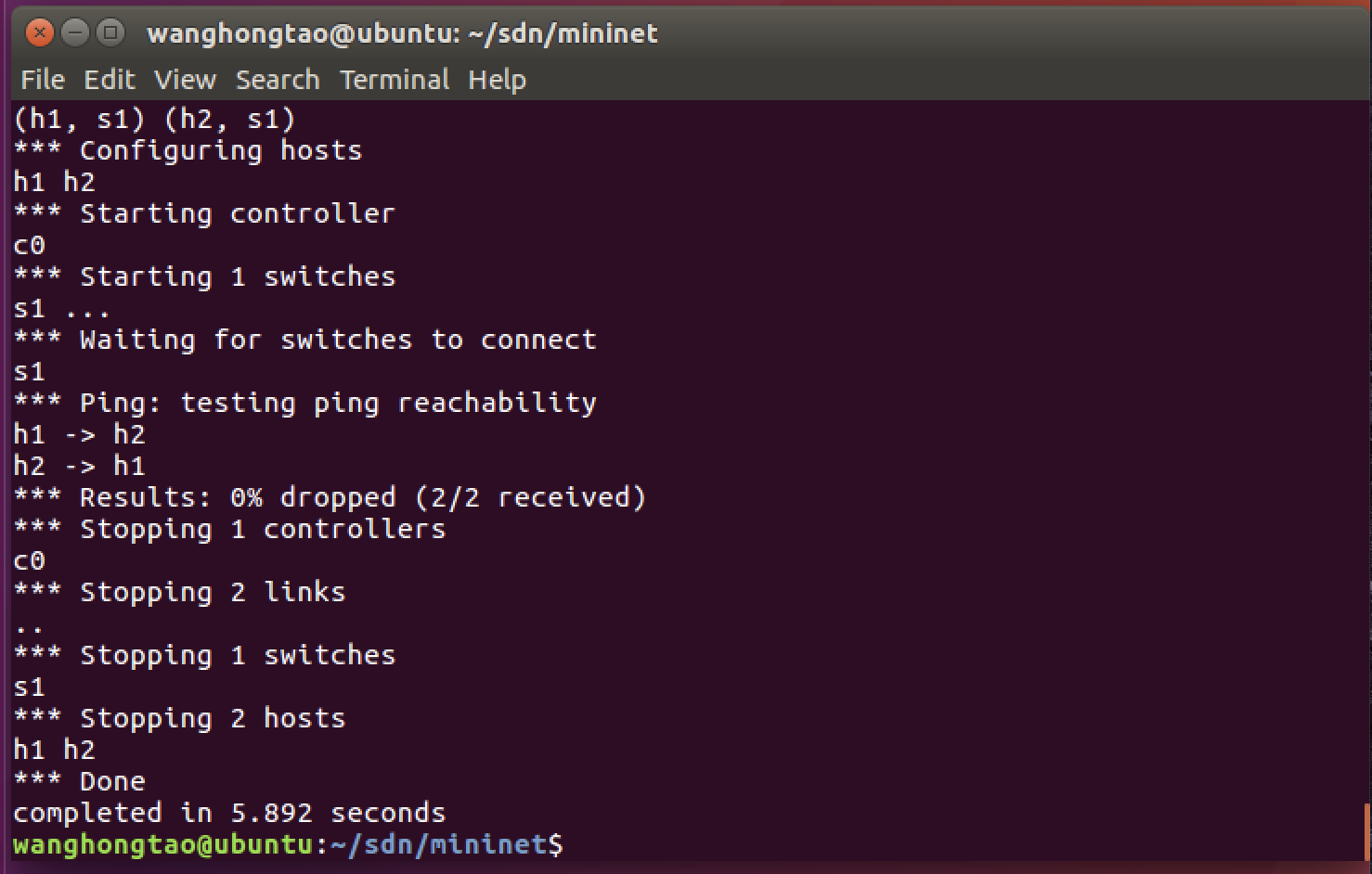Click the terminal title bar text
Screen dimensions: 1372x874
402,33
